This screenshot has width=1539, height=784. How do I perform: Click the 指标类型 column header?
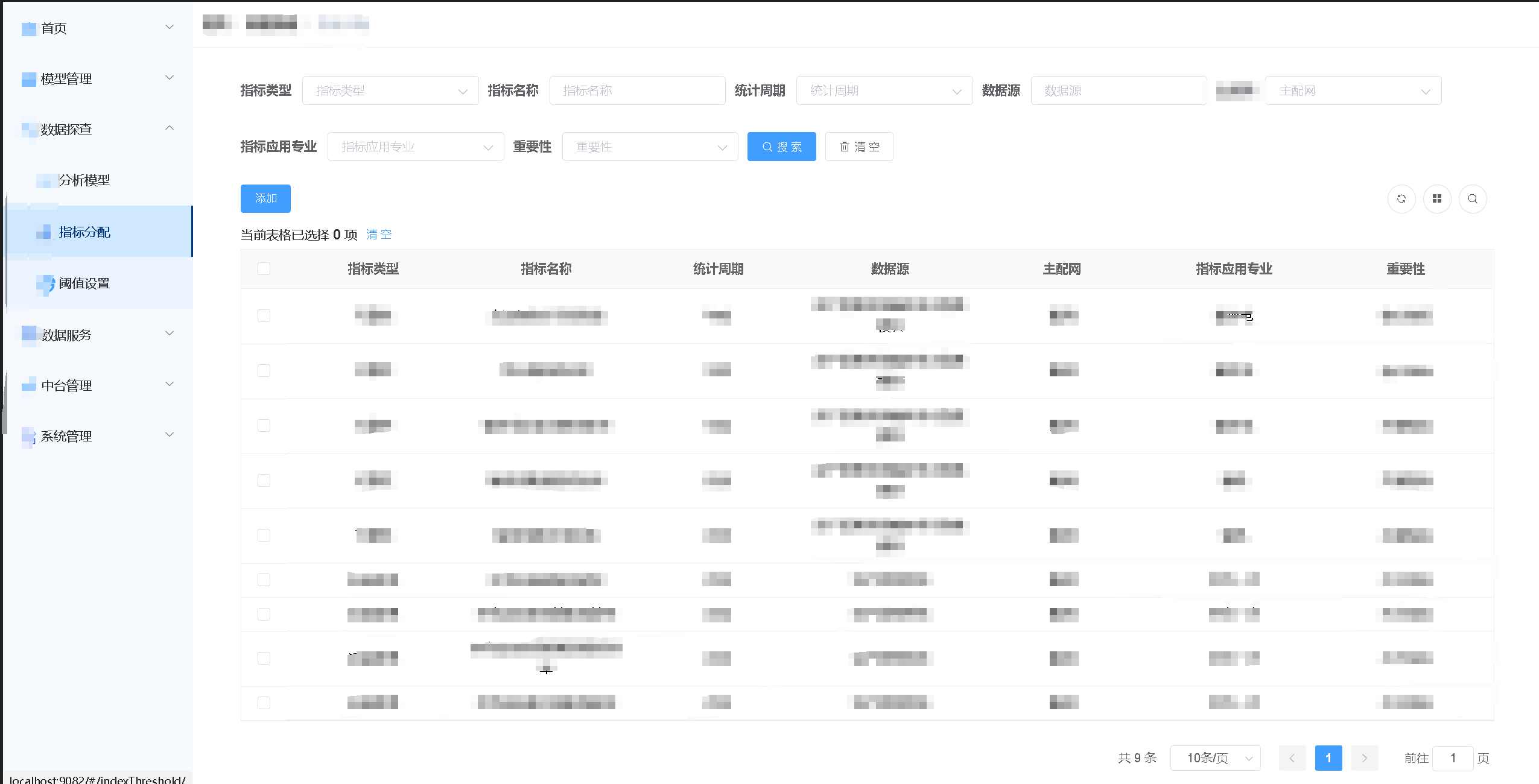coord(373,269)
